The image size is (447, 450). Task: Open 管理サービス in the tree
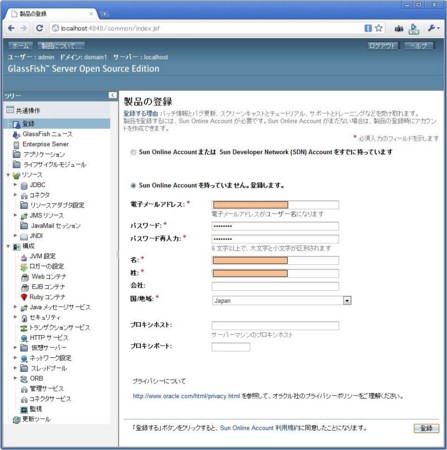coord(47,389)
